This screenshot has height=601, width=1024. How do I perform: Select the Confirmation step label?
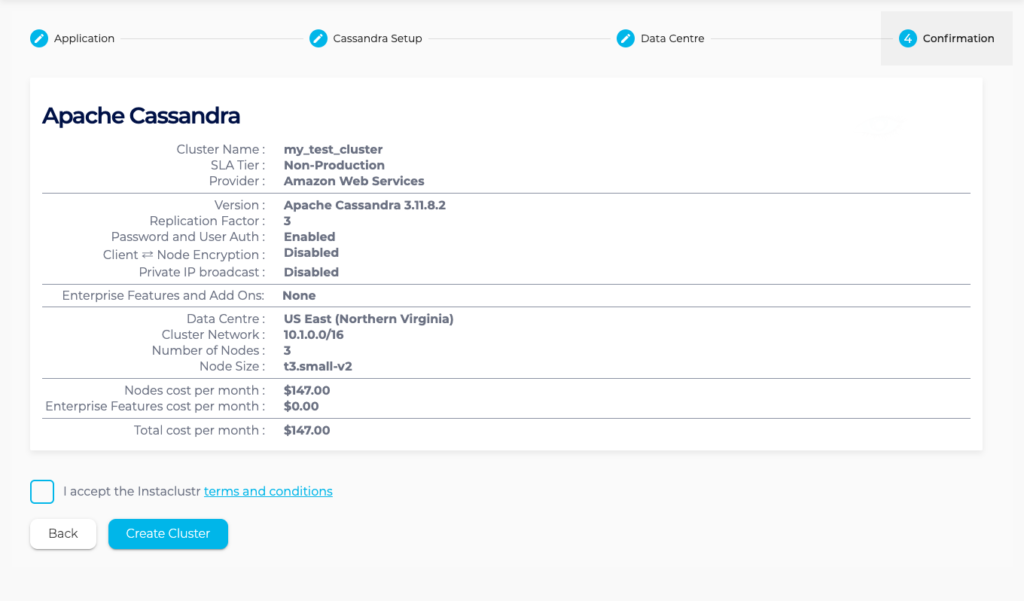959,39
